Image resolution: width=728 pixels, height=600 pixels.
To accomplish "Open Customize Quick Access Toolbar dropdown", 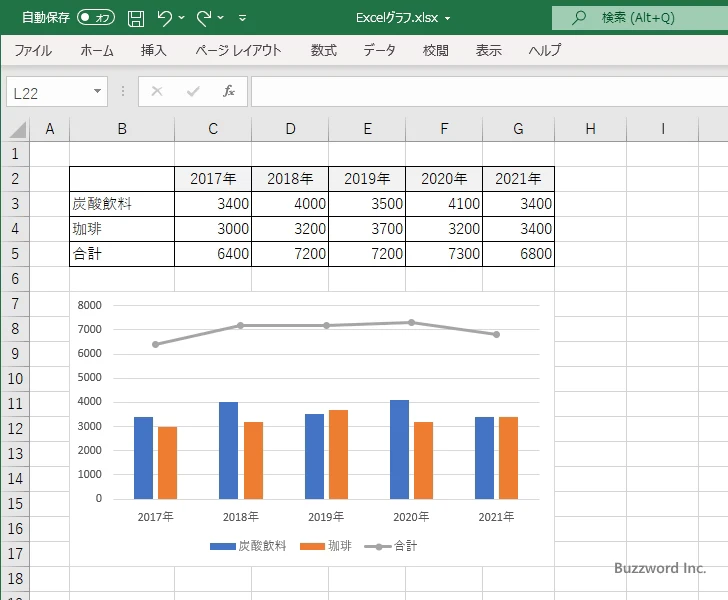I will coord(242,18).
